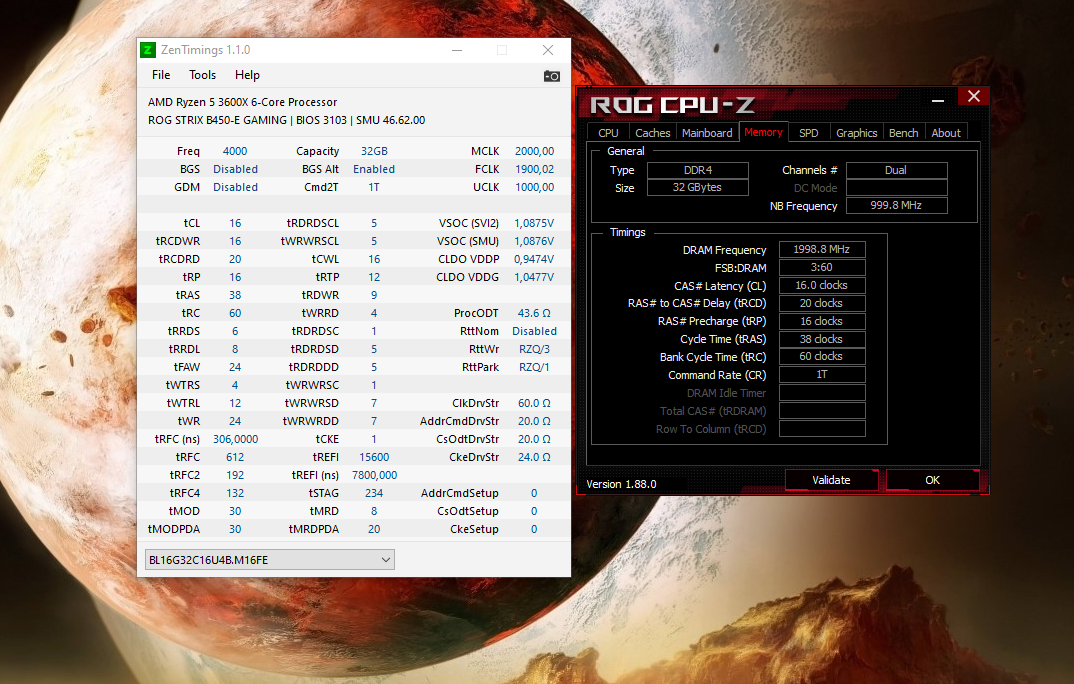Image resolution: width=1074 pixels, height=684 pixels.
Task: Click the Type field showing DDR4
Action: [698, 170]
